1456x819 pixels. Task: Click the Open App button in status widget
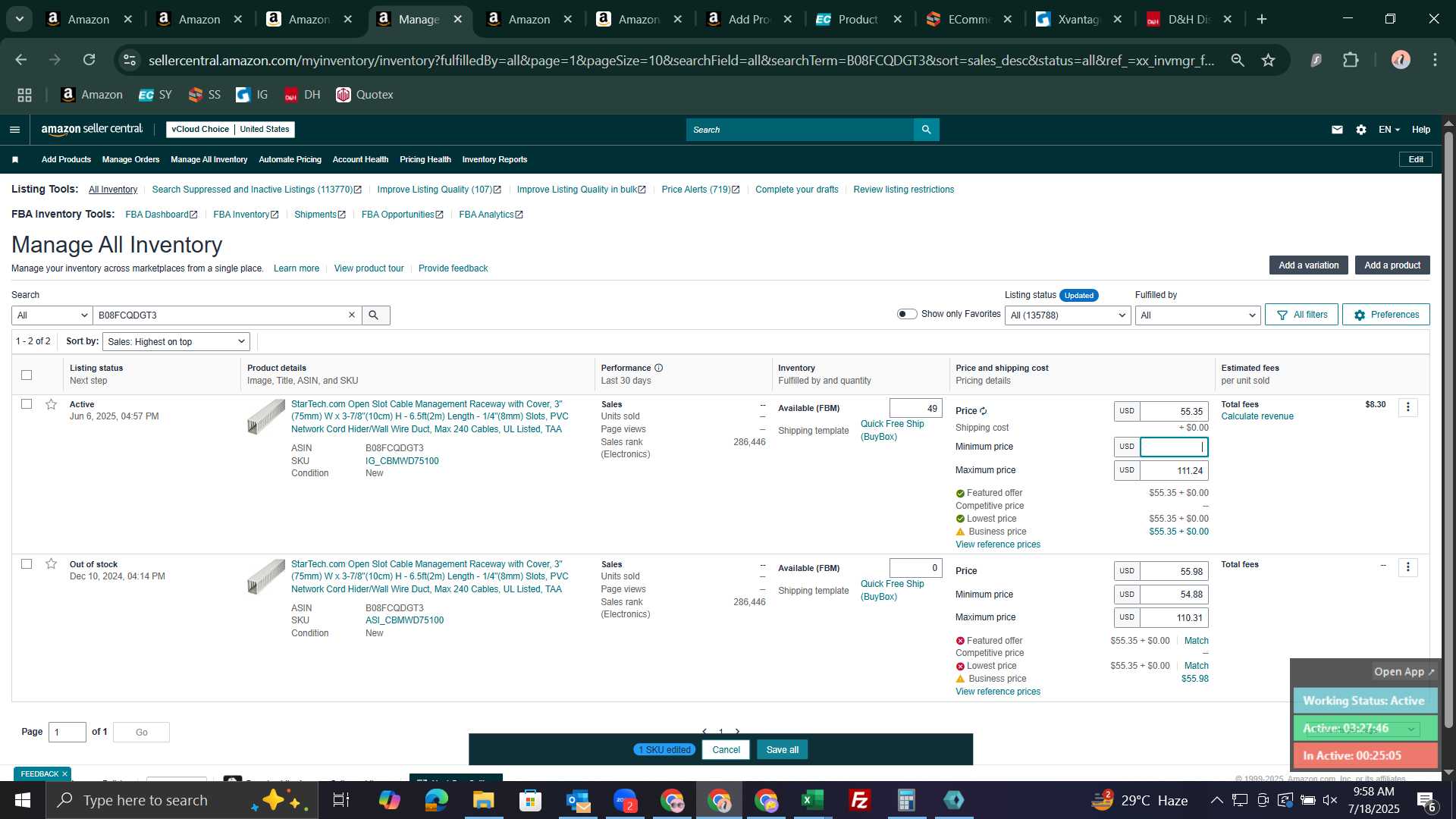pyautogui.click(x=1404, y=672)
